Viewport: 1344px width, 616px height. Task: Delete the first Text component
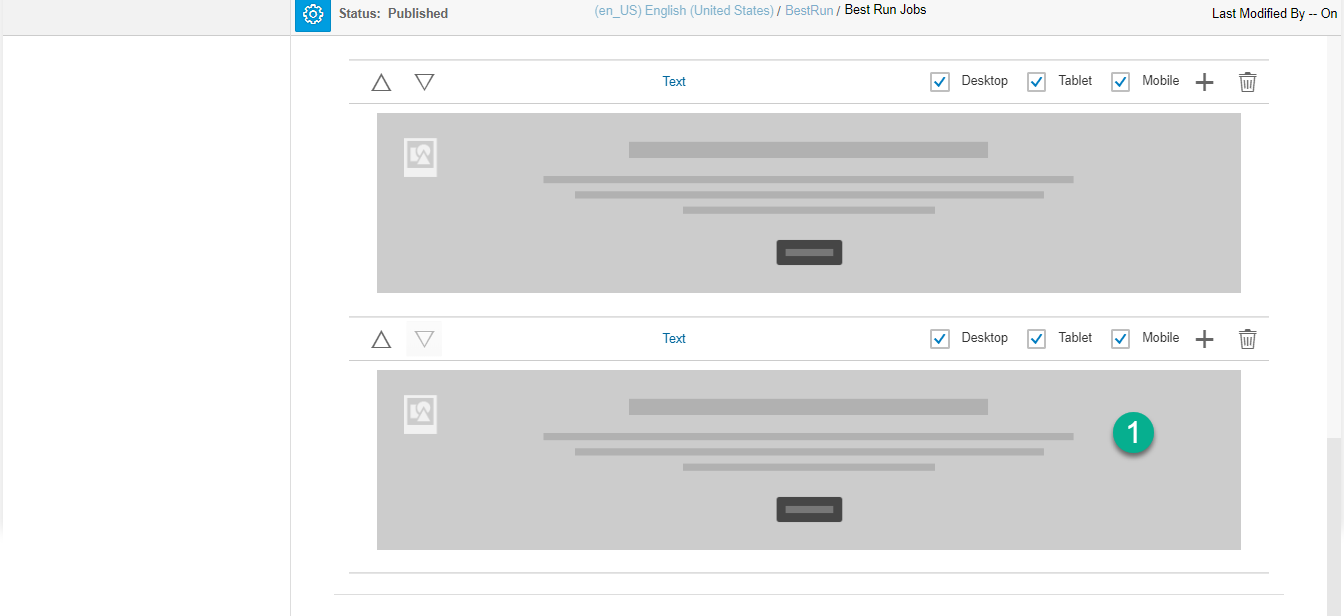click(1247, 82)
